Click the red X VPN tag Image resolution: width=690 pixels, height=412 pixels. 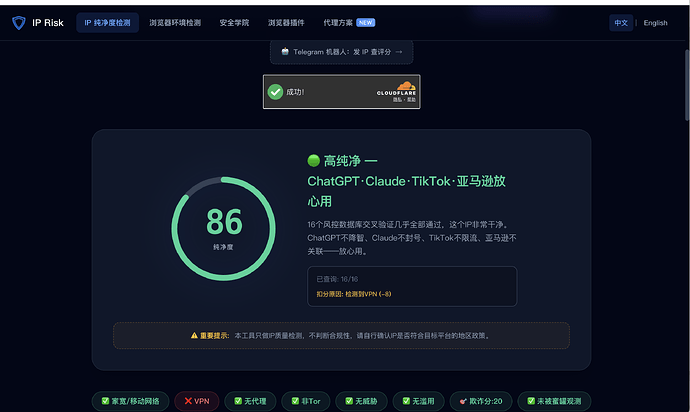(x=197, y=401)
